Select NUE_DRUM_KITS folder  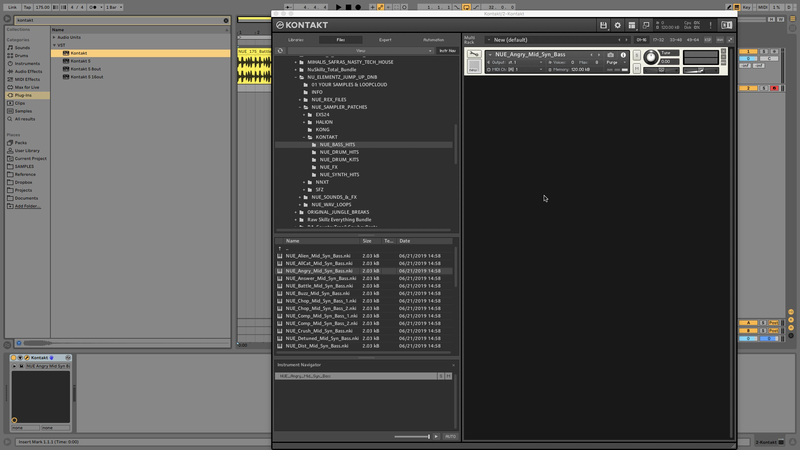[x=339, y=160]
